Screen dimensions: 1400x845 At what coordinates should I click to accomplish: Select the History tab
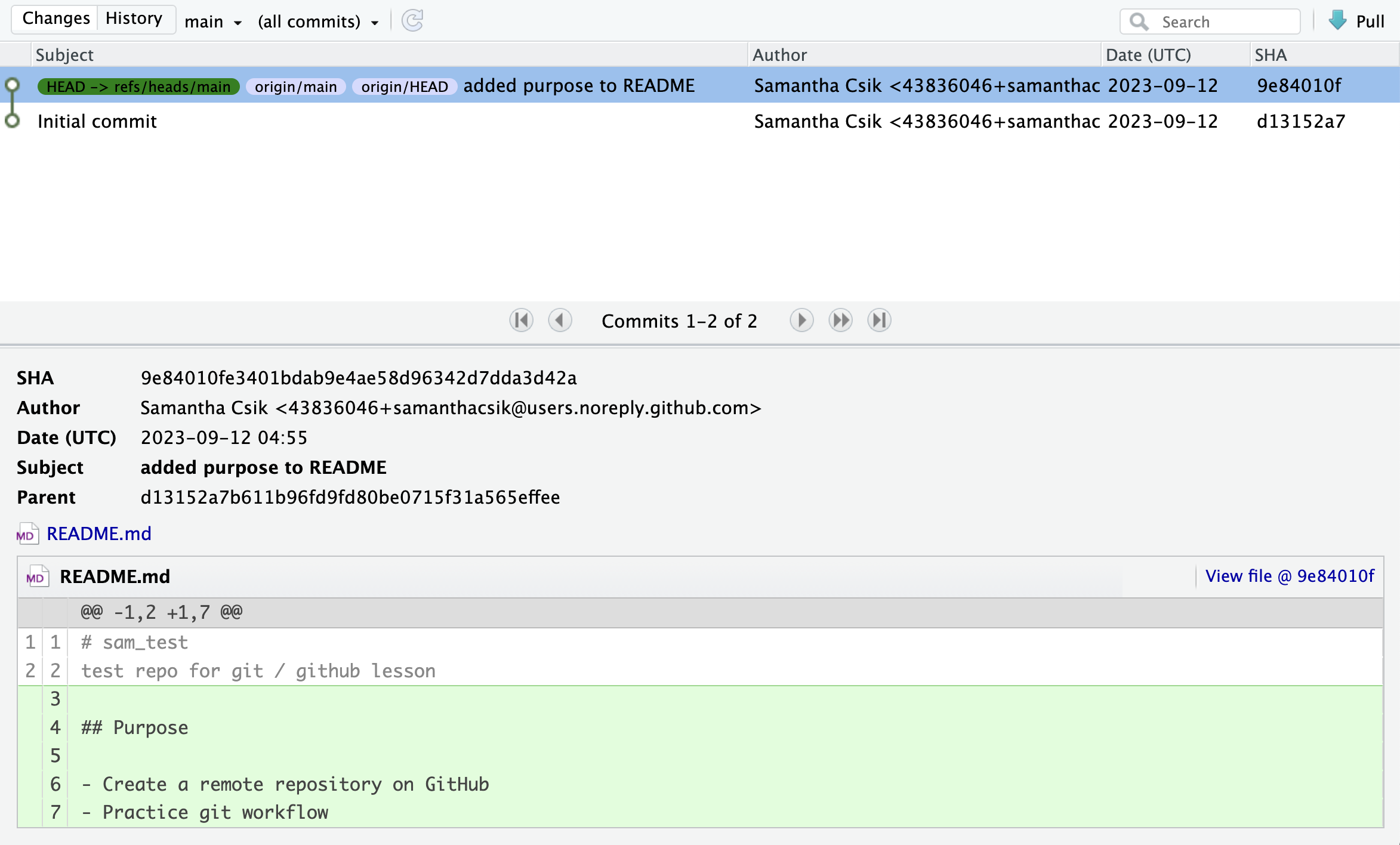point(134,18)
